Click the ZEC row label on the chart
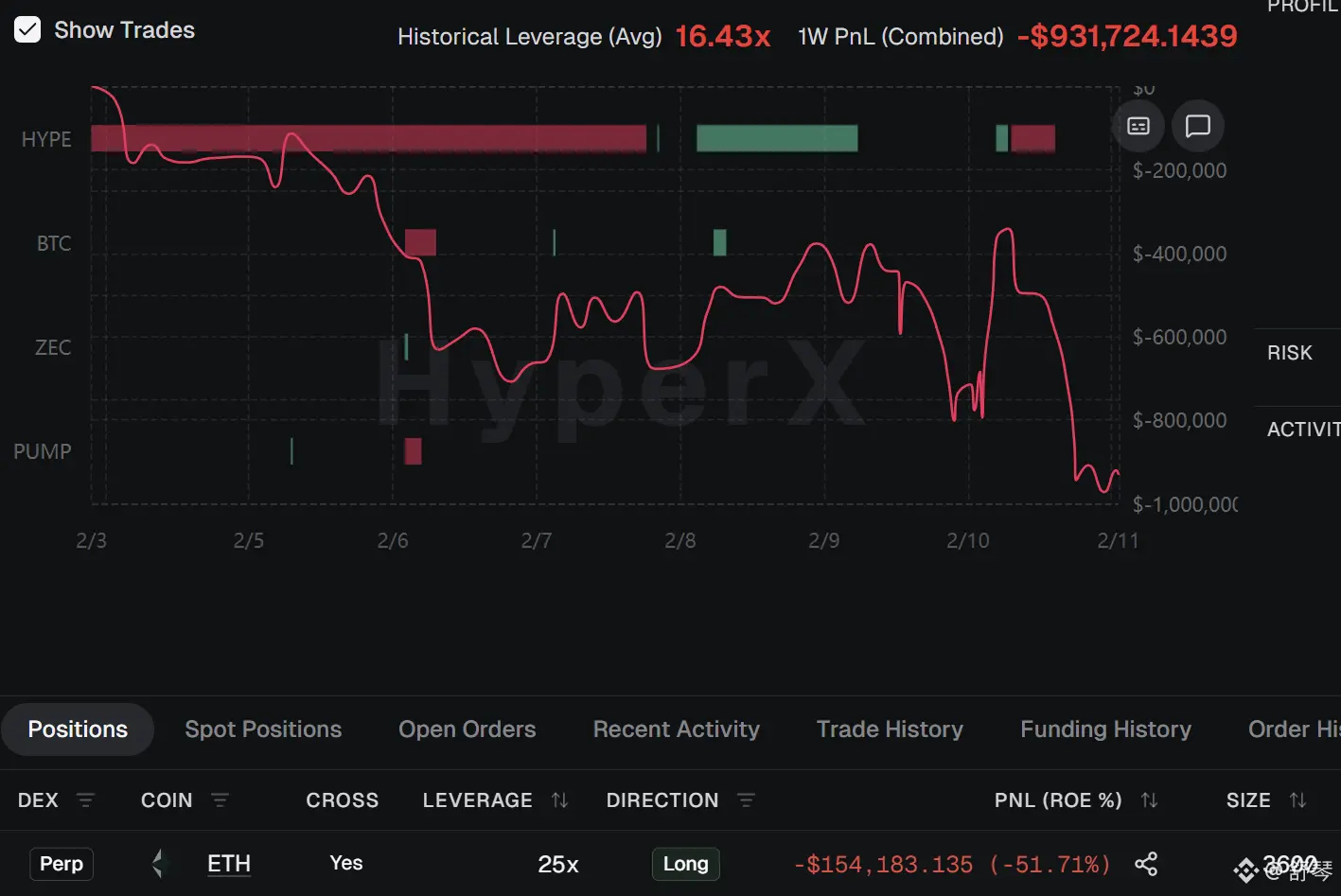Image resolution: width=1341 pixels, height=896 pixels. click(53, 348)
